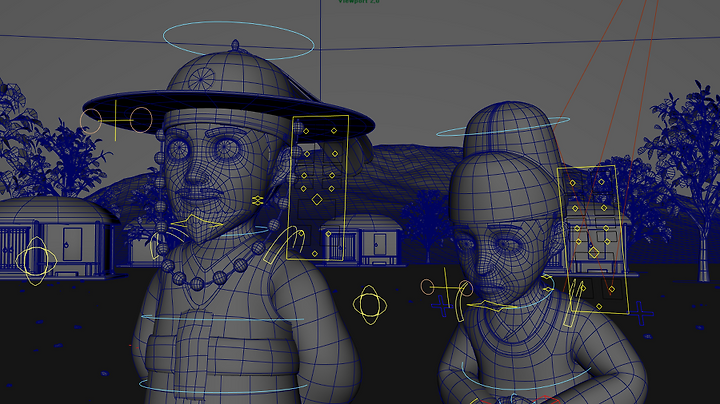Screen dimensions: 720x404
Task: Select yellow cross between hat character's eye-aim circles
Action: (116, 120)
